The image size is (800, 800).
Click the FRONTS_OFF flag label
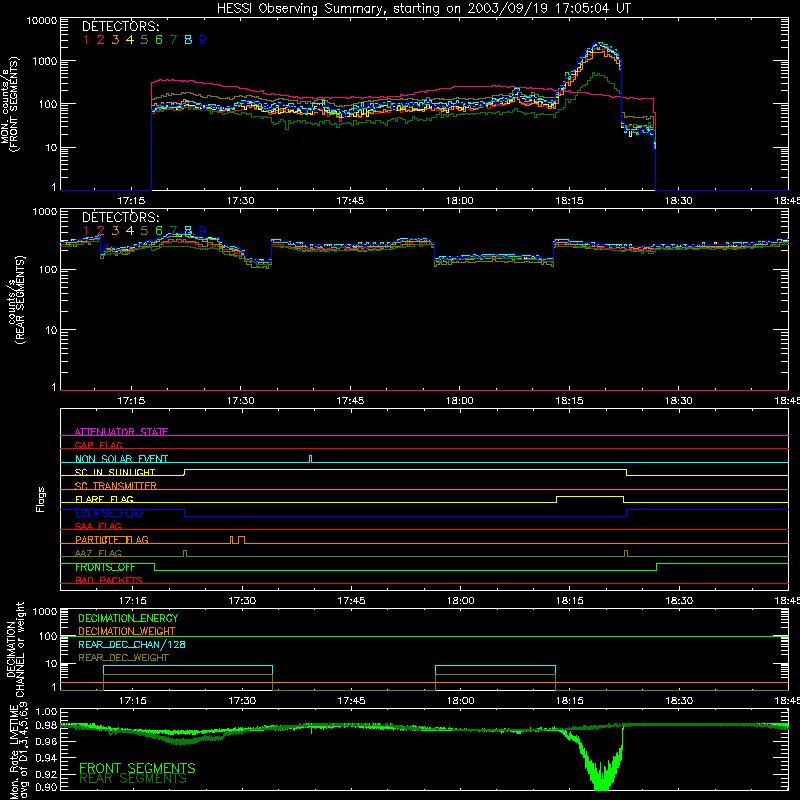(x=105, y=567)
